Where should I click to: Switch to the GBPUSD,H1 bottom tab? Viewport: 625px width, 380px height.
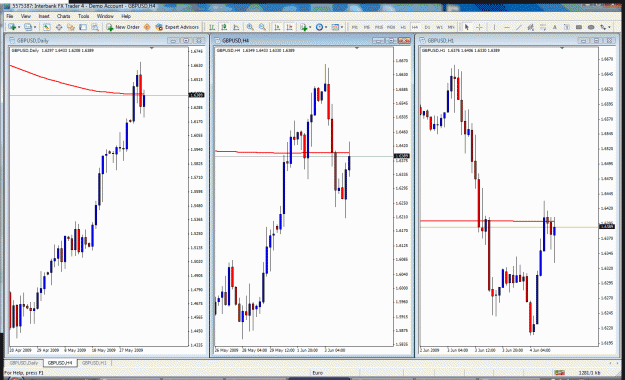coord(94,363)
